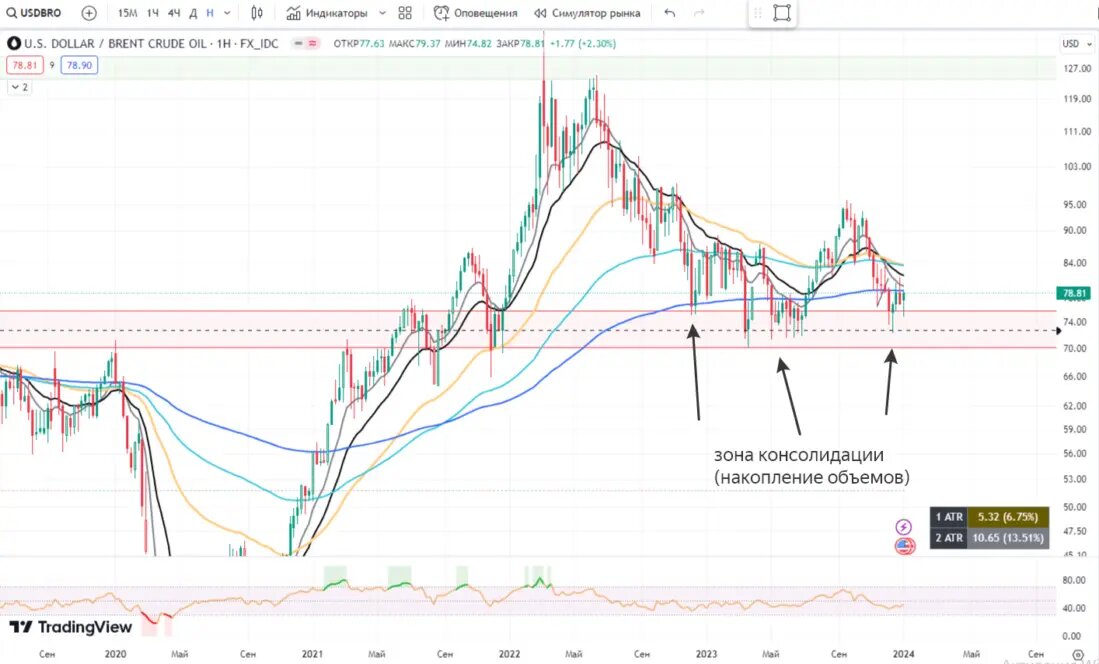Grab the floating toolbar drag handle
Screen dimensions: 1099x664
click(x=758, y=13)
